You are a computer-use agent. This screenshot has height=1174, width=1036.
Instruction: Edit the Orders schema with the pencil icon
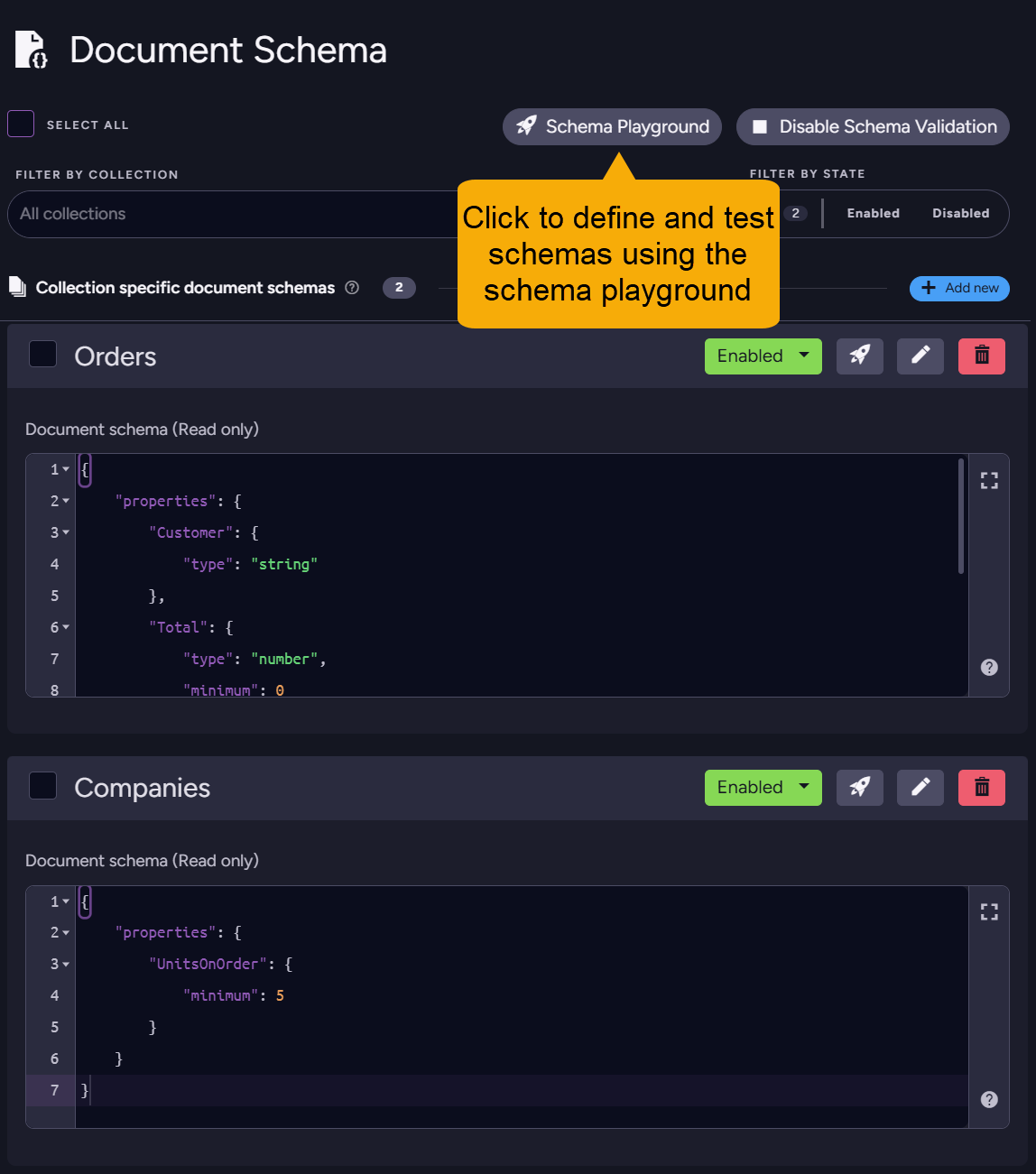920,356
